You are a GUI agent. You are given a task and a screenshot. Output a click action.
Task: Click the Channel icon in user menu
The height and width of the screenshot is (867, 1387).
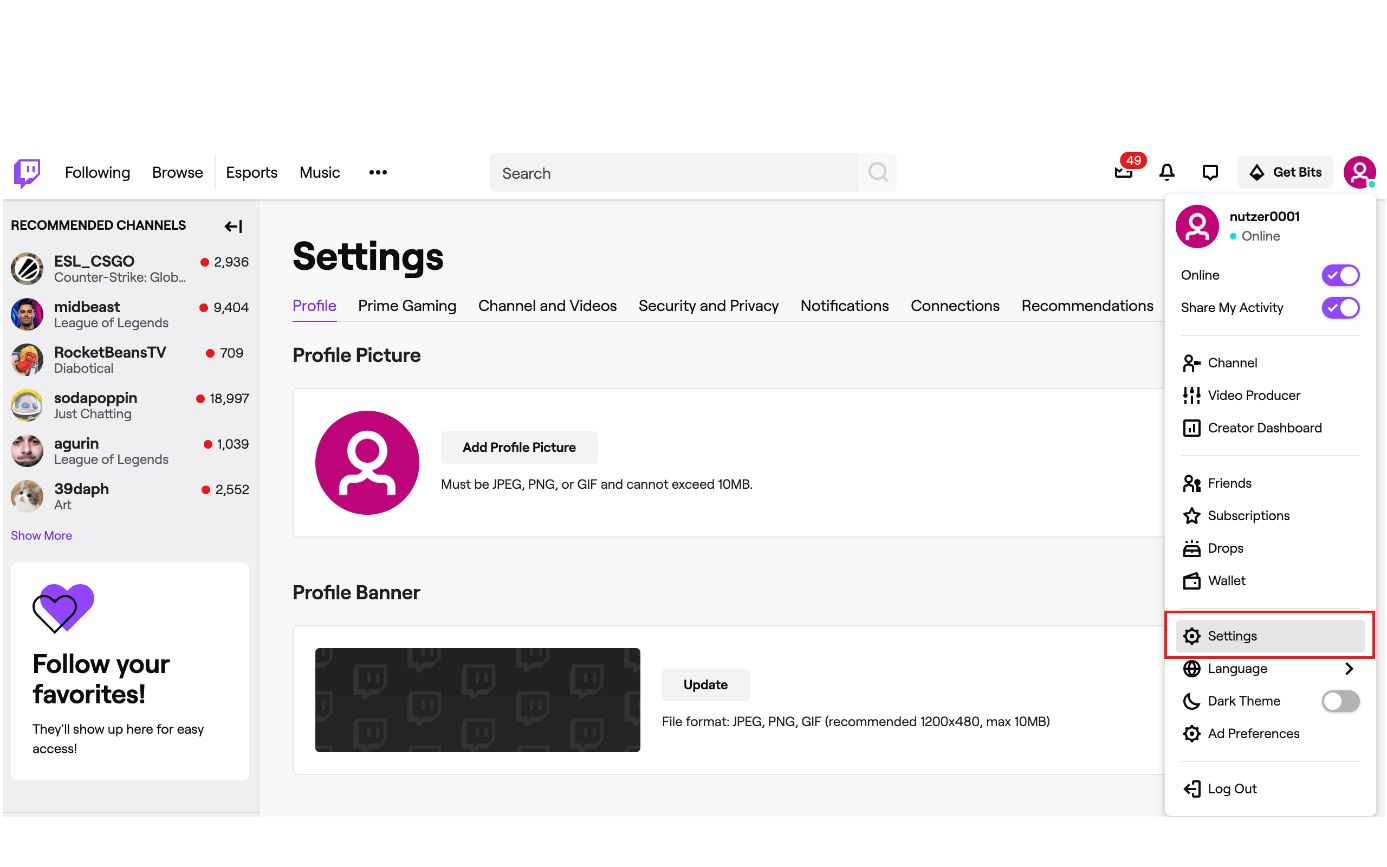pos(1191,363)
